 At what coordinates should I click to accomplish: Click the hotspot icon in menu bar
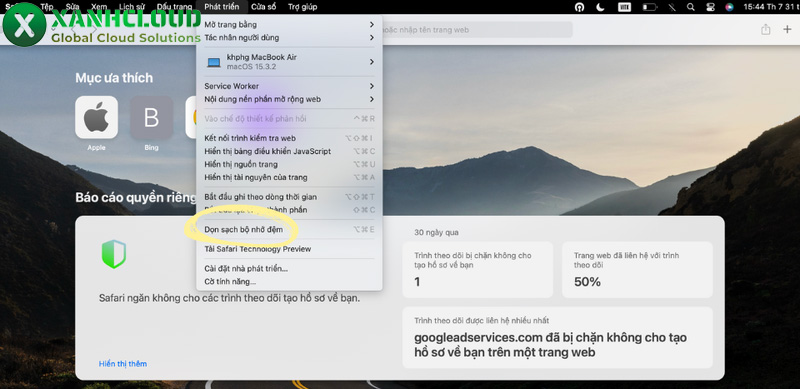coord(580,7)
